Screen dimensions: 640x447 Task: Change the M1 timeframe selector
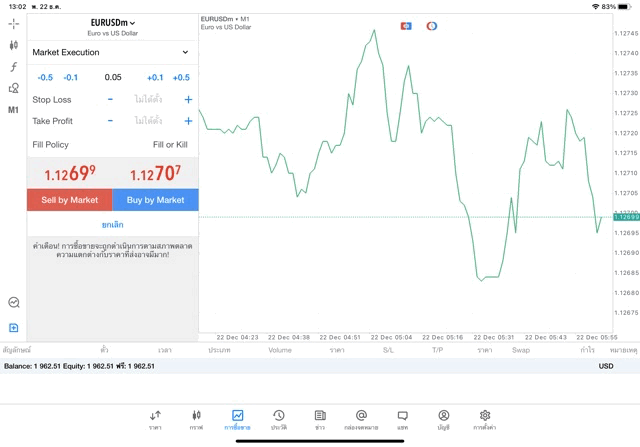pos(13,110)
